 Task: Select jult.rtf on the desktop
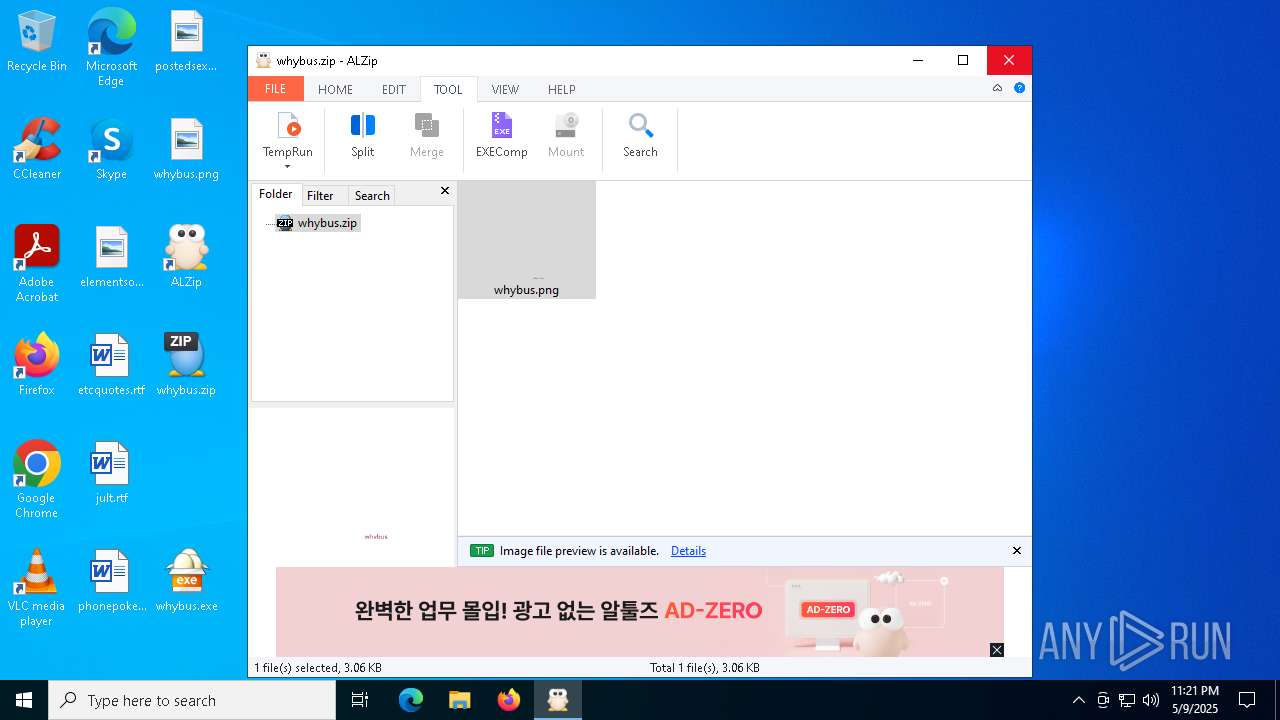[x=111, y=474]
